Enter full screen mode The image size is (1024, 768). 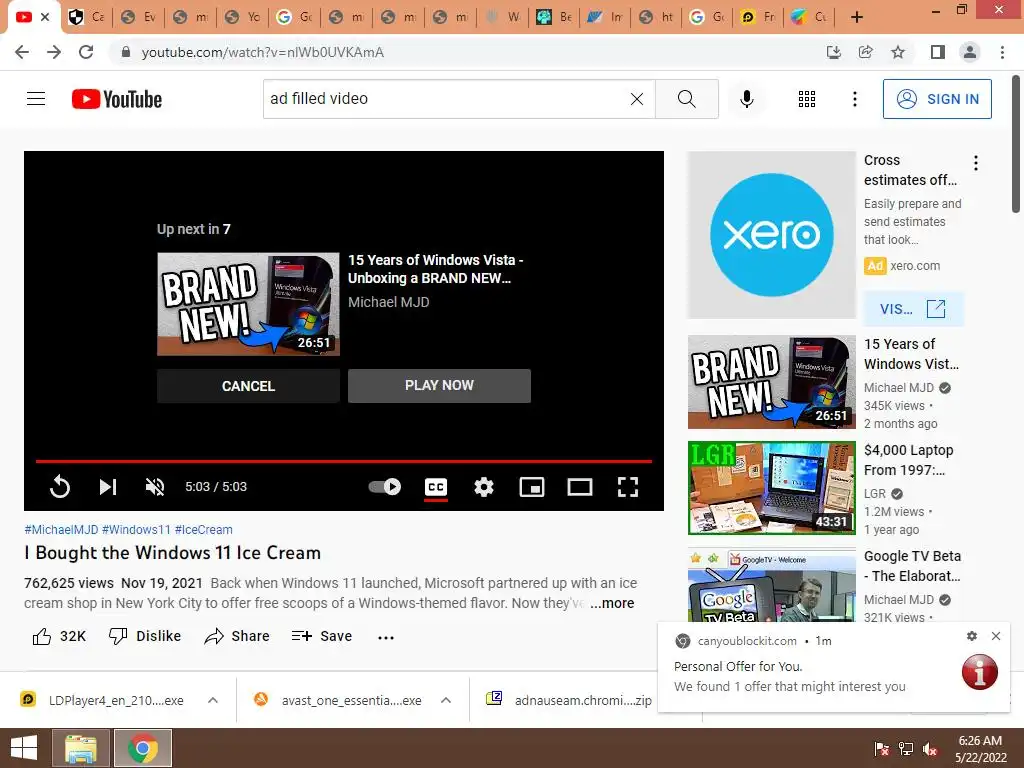pos(628,487)
